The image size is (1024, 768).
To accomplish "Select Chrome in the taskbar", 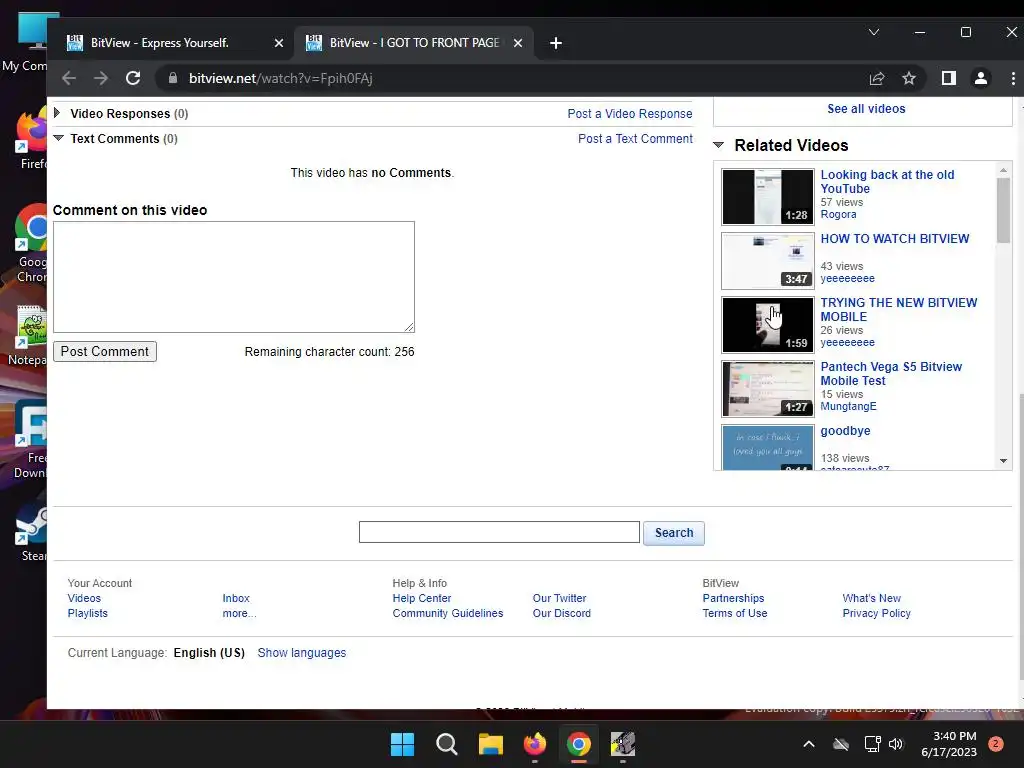I will click(x=579, y=744).
